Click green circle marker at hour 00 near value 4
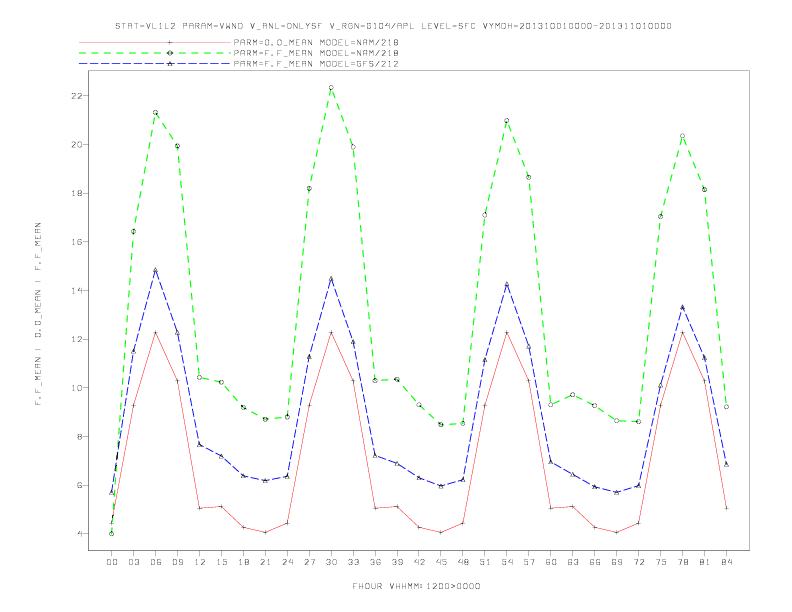Image resolution: width=792 pixels, height=612 pixels. [112, 534]
